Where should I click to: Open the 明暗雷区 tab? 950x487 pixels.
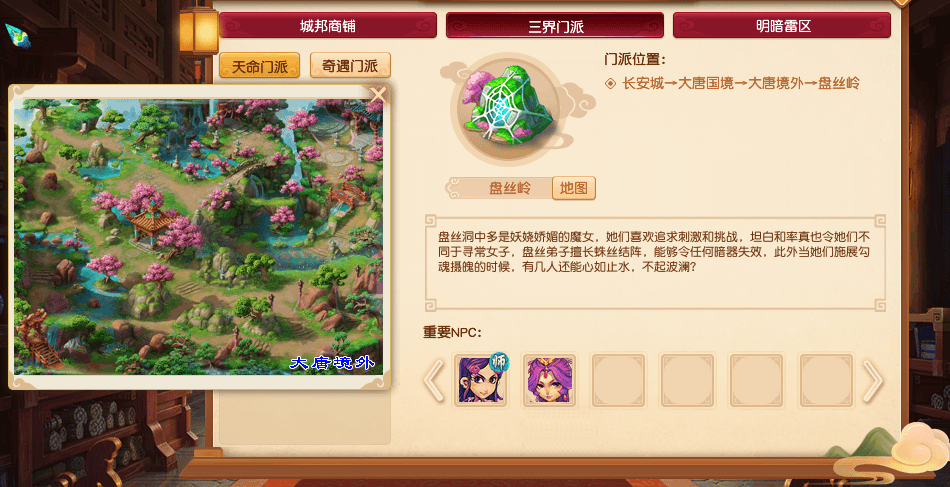click(782, 26)
